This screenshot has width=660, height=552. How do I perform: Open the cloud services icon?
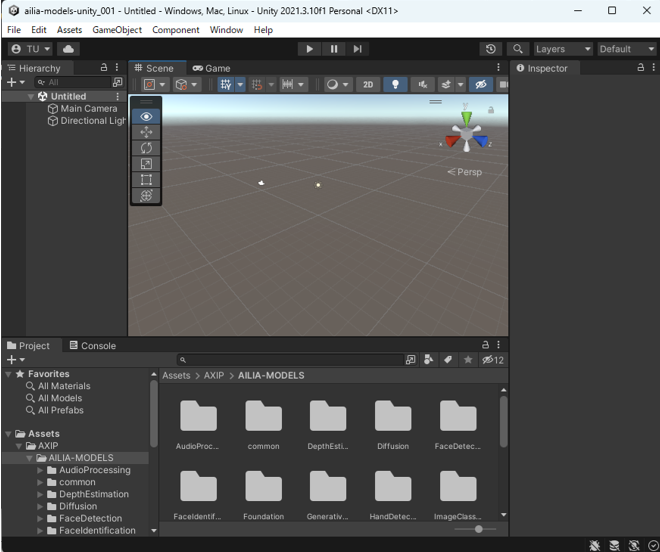[68, 49]
